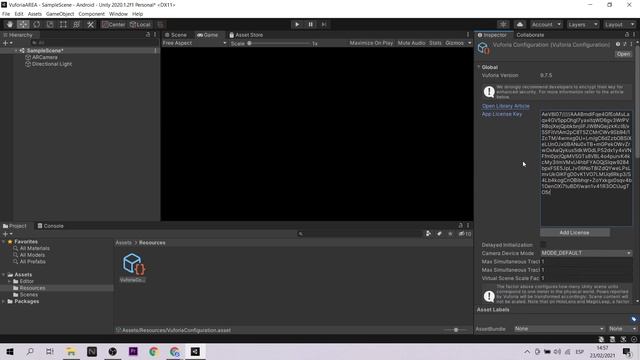Open the Account dropdown

pyautogui.click(x=546, y=24)
